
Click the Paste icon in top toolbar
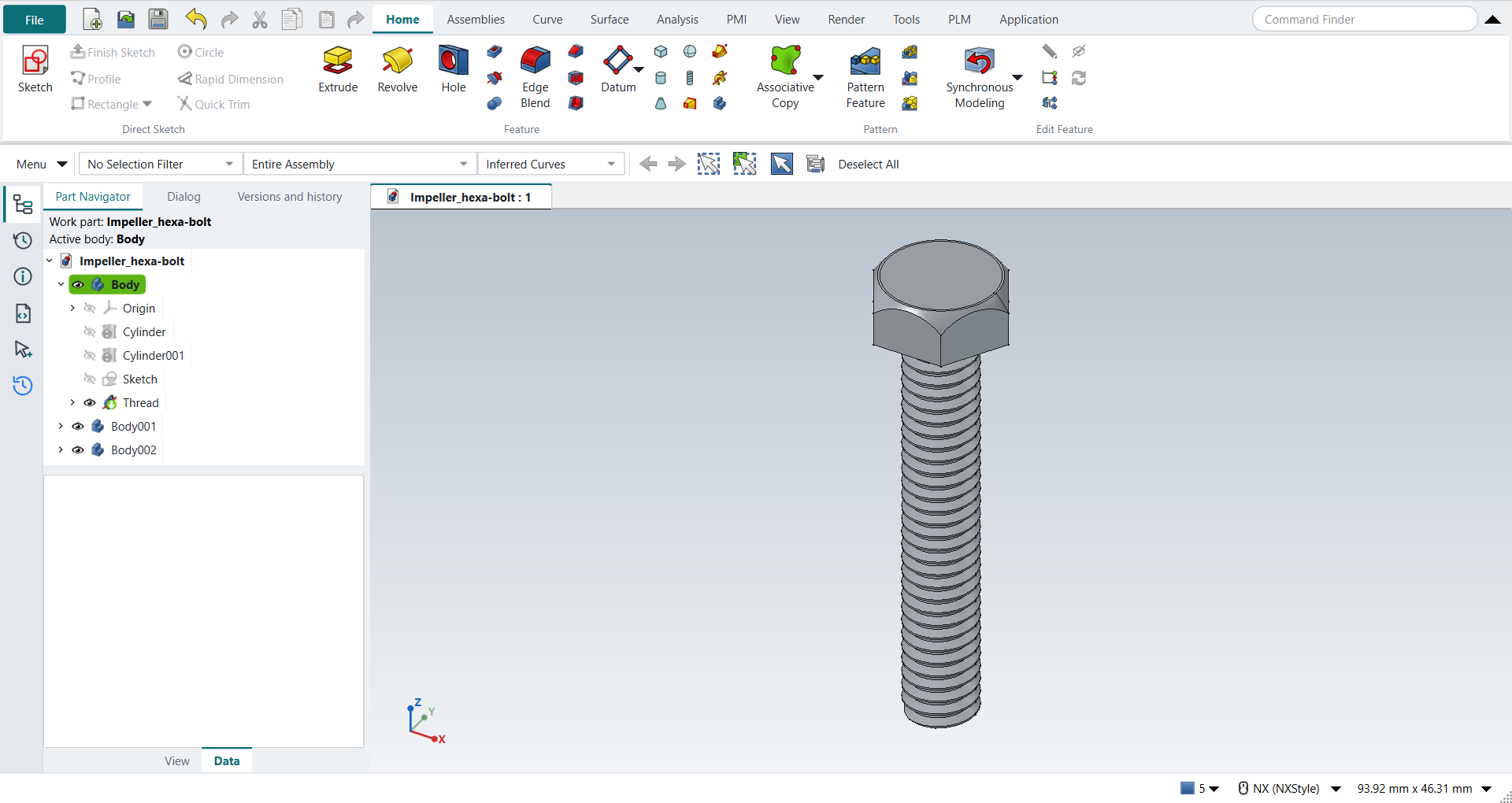(326, 20)
